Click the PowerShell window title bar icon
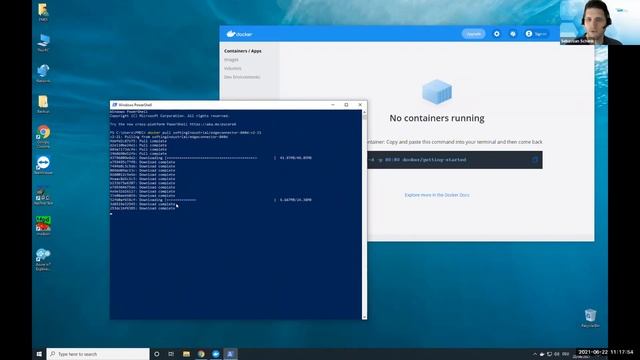Viewport: 640px width, 360px height. pyautogui.click(x=115, y=105)
